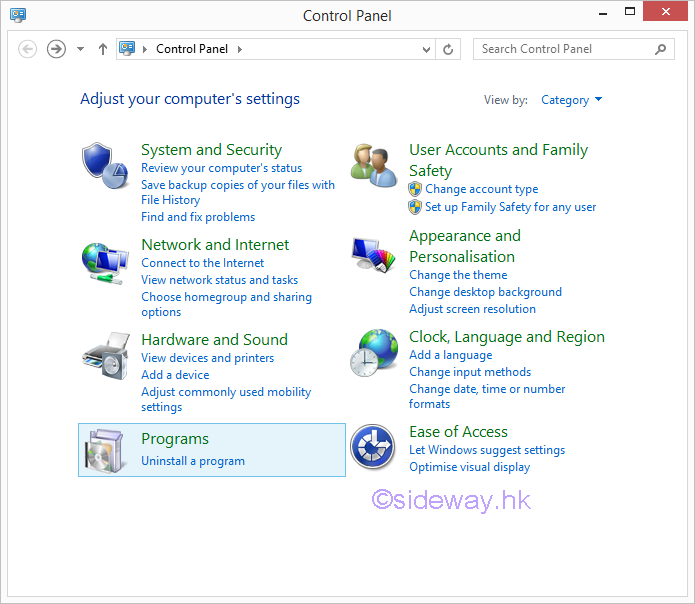Open View devices and printers link
This screenshot has width=695, height=604.
[x=207, y=358]
